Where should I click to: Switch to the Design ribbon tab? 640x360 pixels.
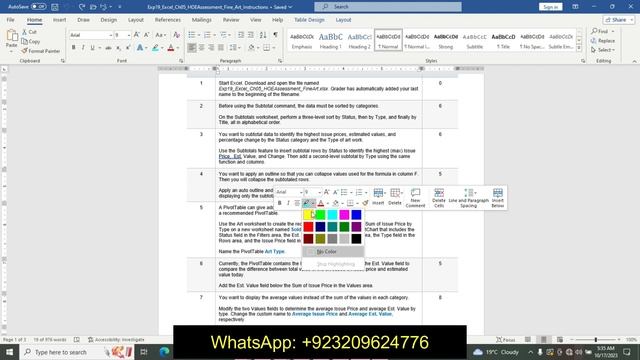tap(109, 20)
